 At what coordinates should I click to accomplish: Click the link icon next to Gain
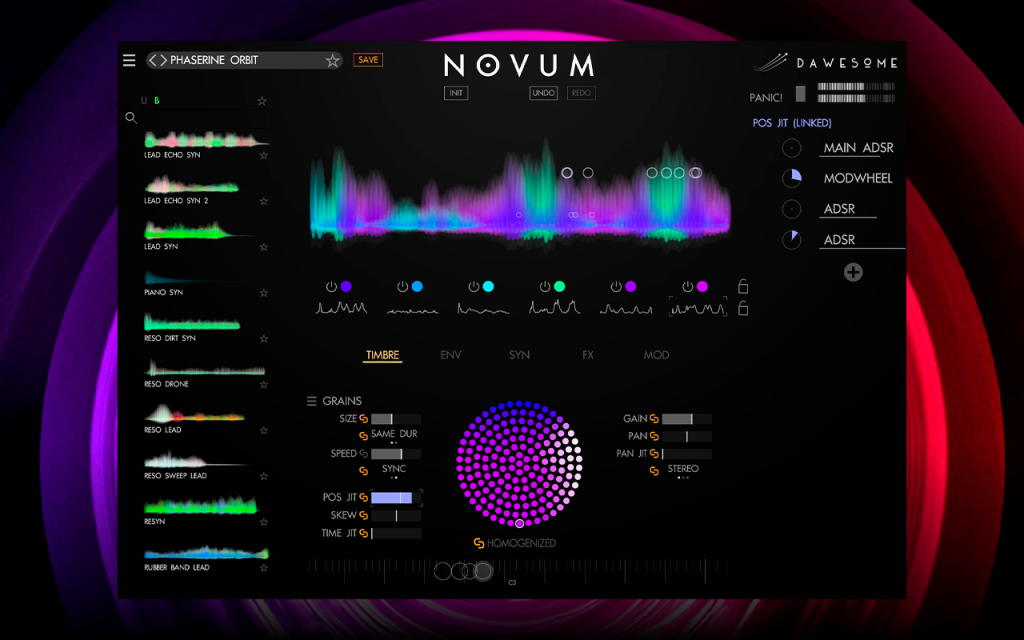(x=654, y=419)
